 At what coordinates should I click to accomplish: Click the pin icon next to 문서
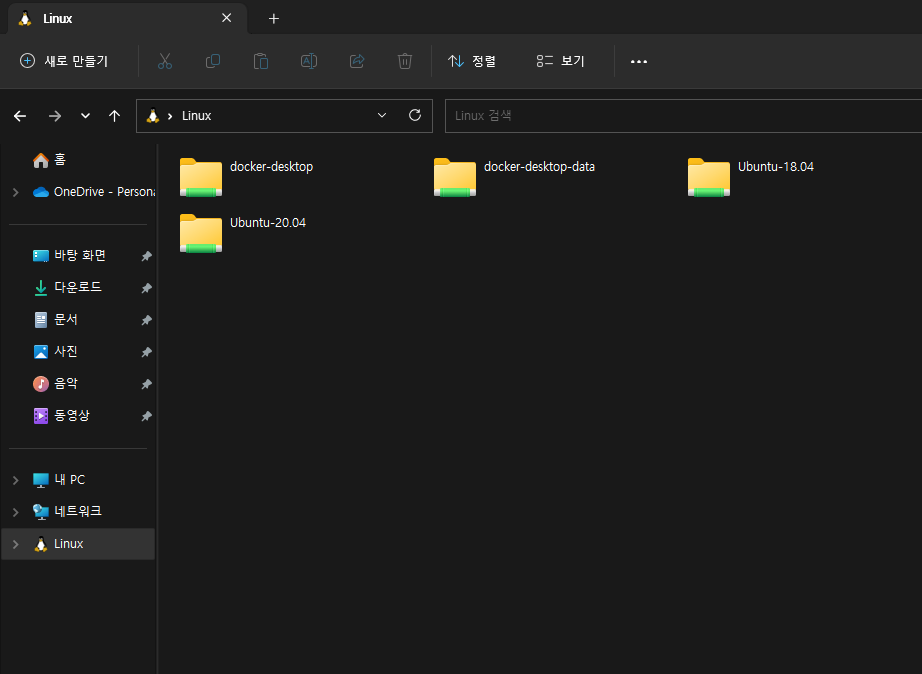point(146,320)
